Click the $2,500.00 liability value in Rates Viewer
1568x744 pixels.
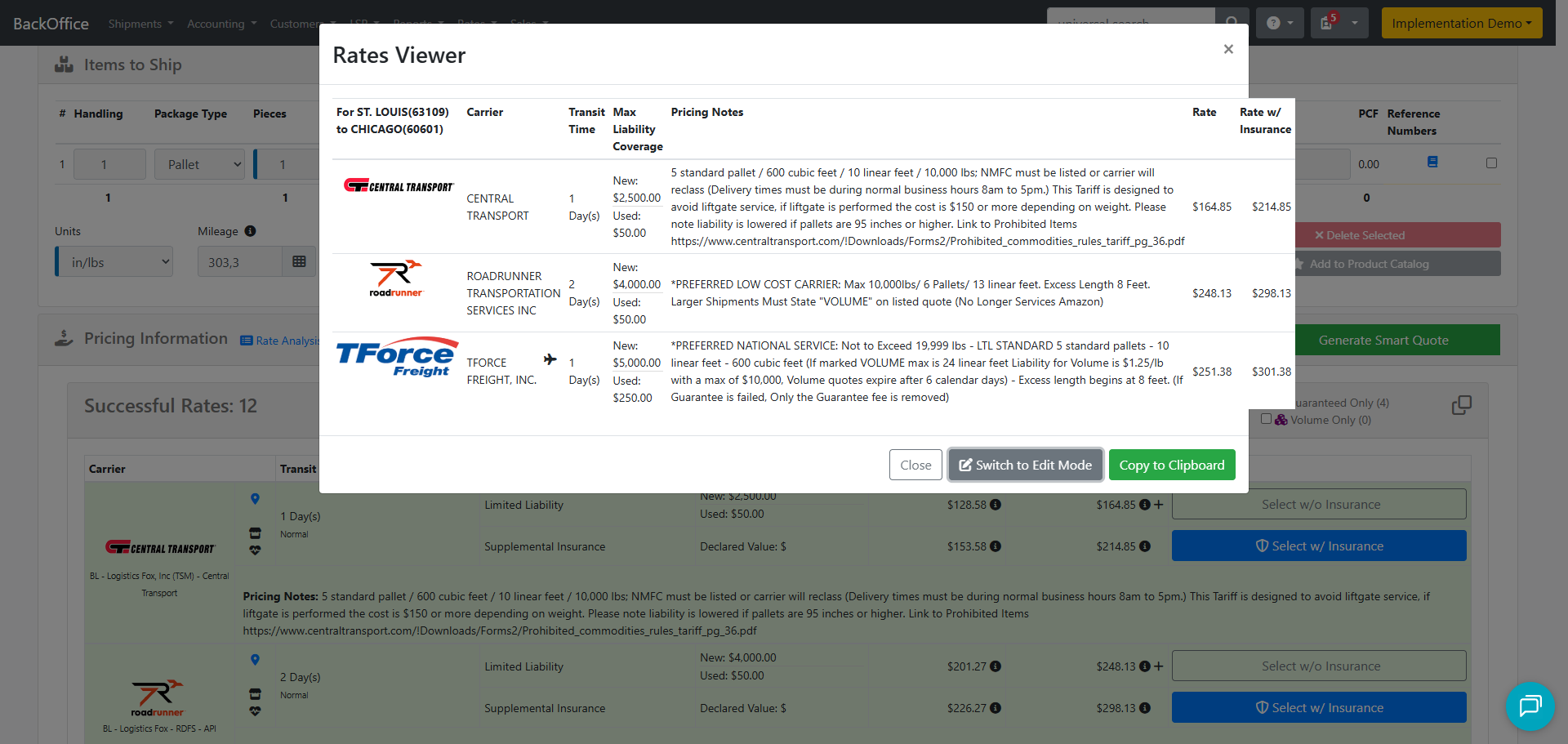tap(636, 198)
